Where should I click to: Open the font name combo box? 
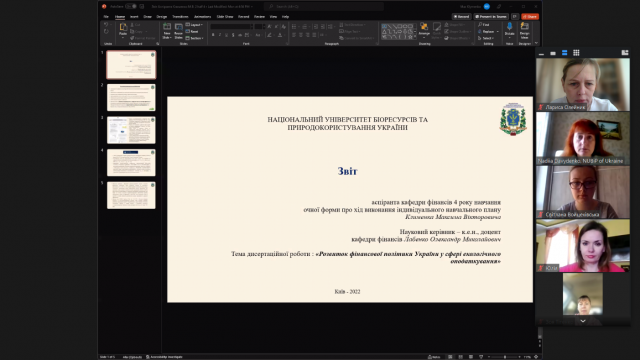231,27
